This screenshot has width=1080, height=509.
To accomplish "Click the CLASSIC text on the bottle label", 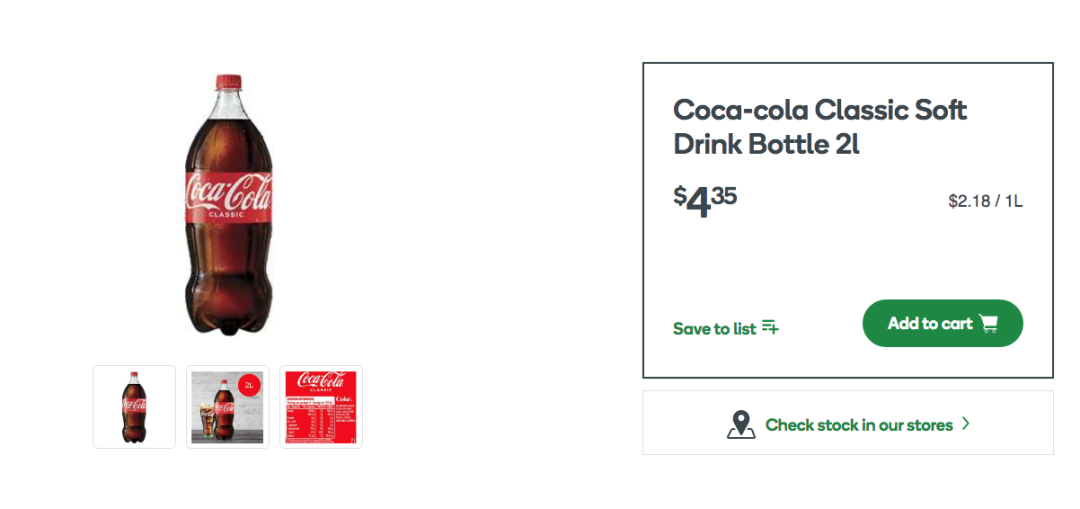I will [227, 215].
